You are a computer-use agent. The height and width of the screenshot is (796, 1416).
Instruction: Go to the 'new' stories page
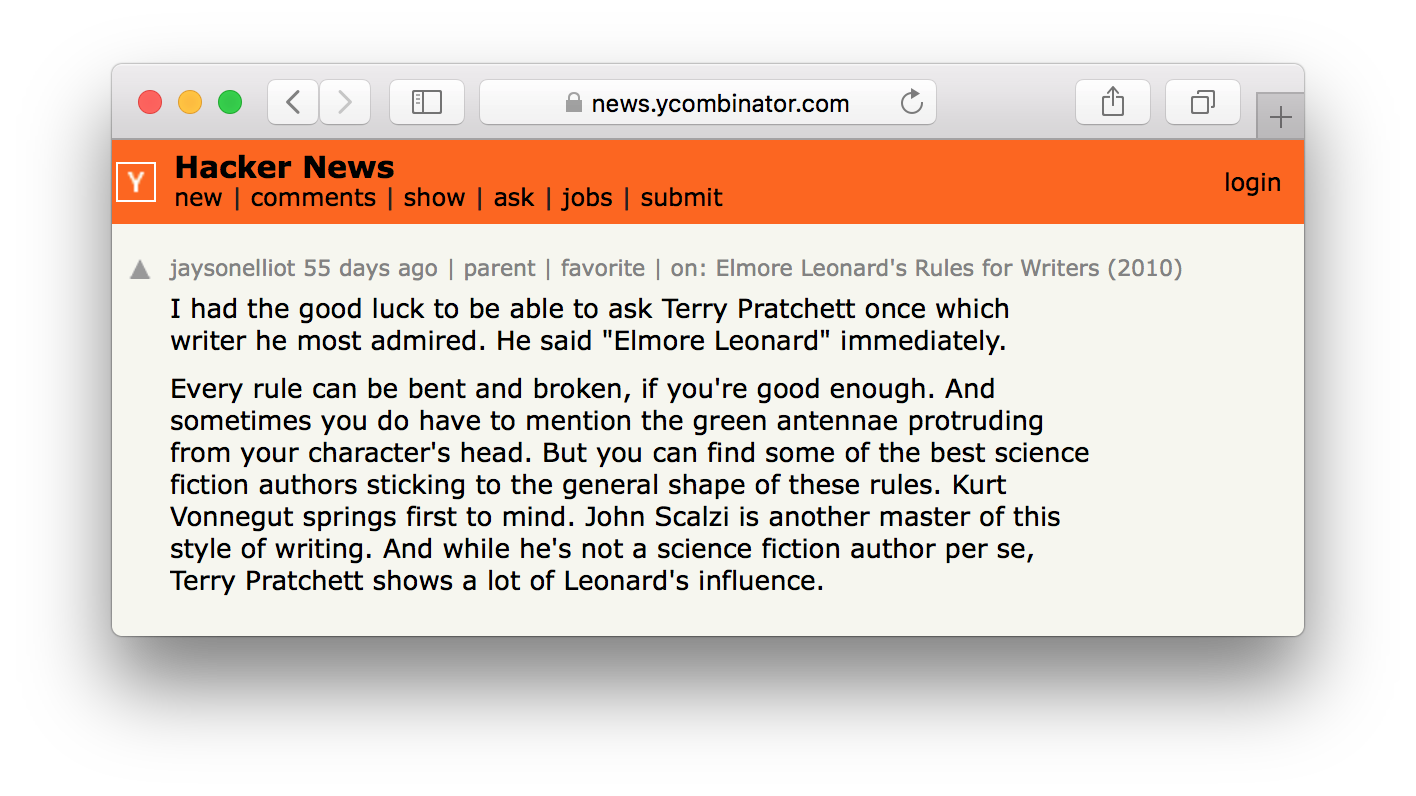click(198, 198)
